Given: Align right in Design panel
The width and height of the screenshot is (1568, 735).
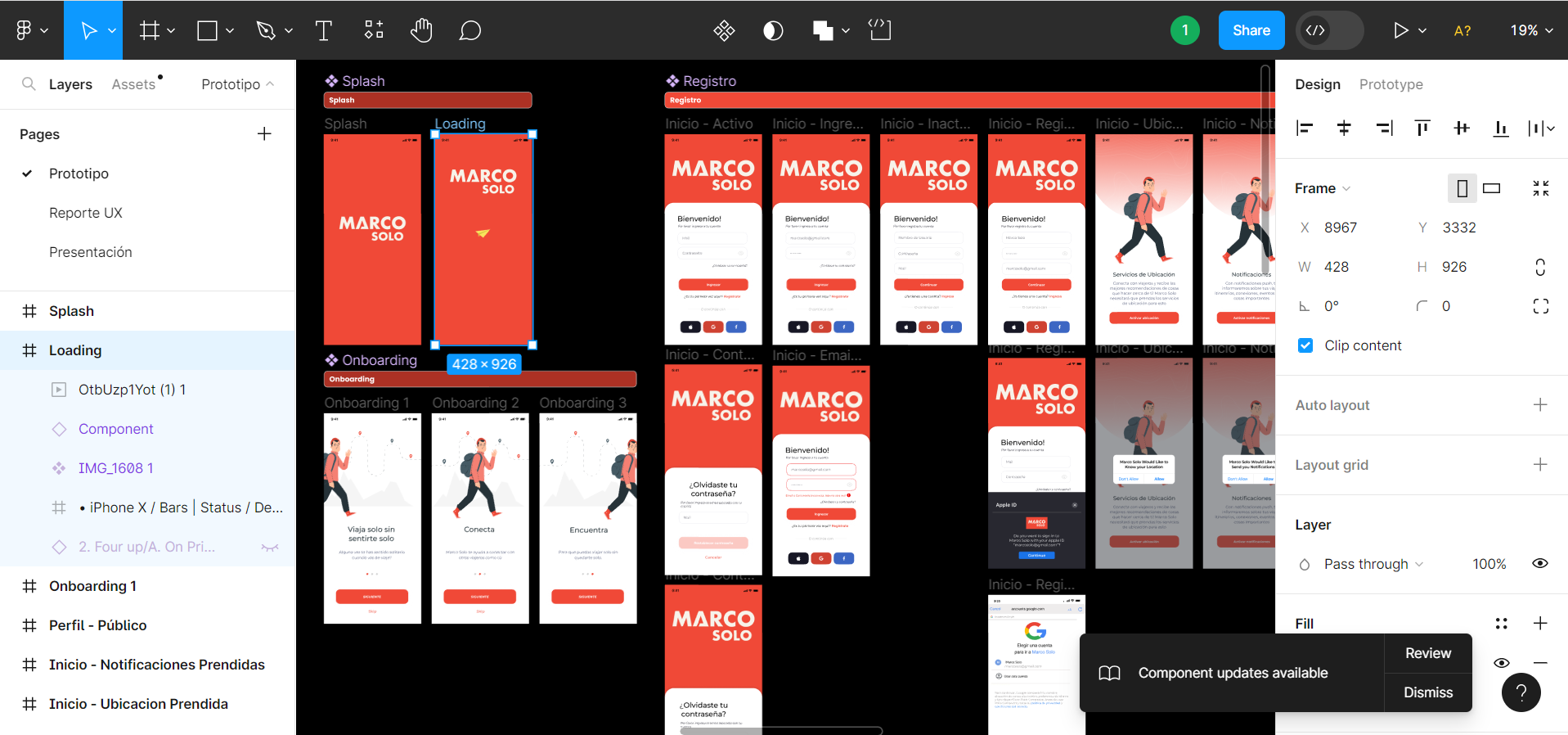Looking at the screenshot, I should [x=1384, y=128].
